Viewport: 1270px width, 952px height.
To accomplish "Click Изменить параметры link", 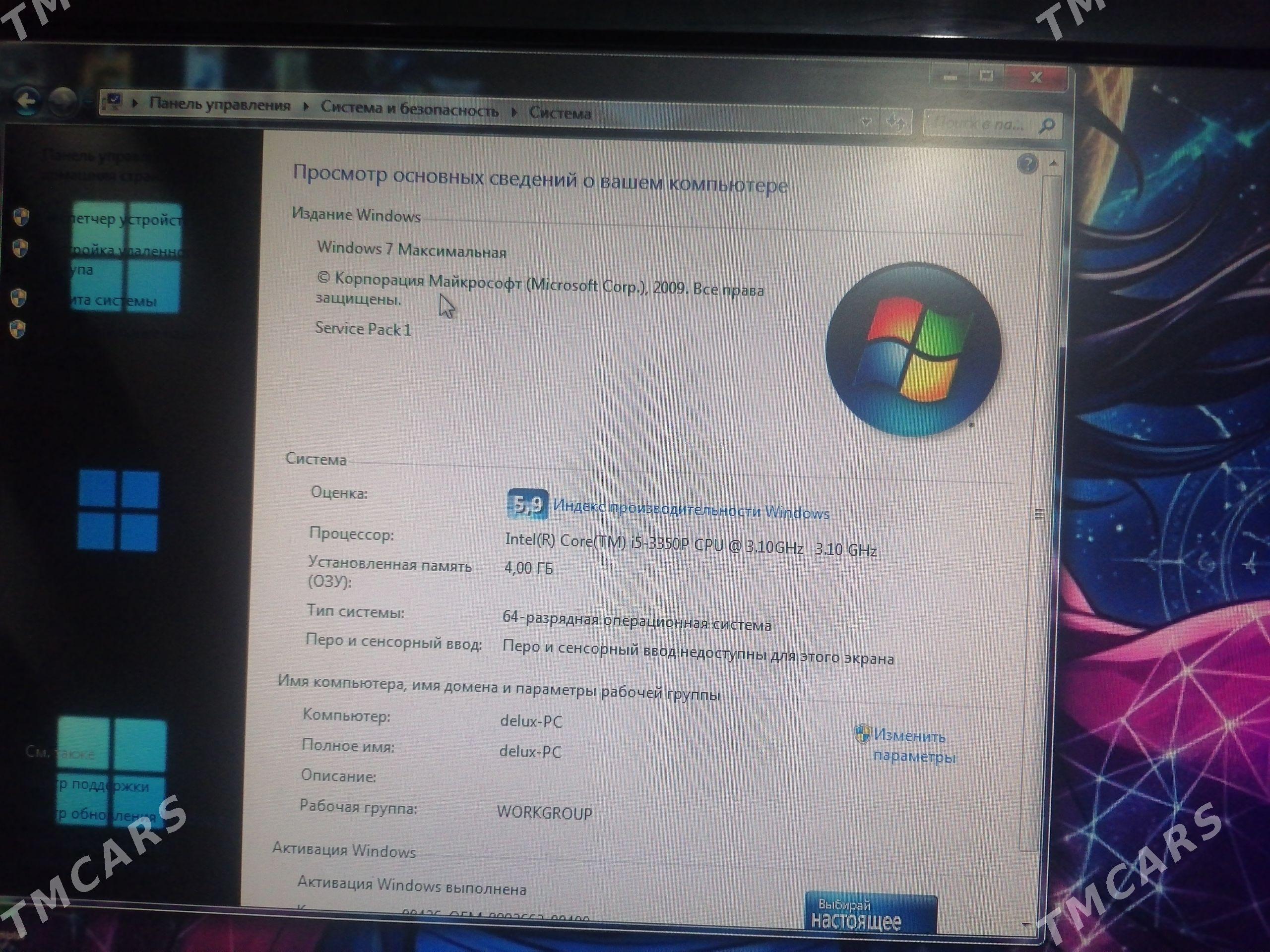I will 913,745.
